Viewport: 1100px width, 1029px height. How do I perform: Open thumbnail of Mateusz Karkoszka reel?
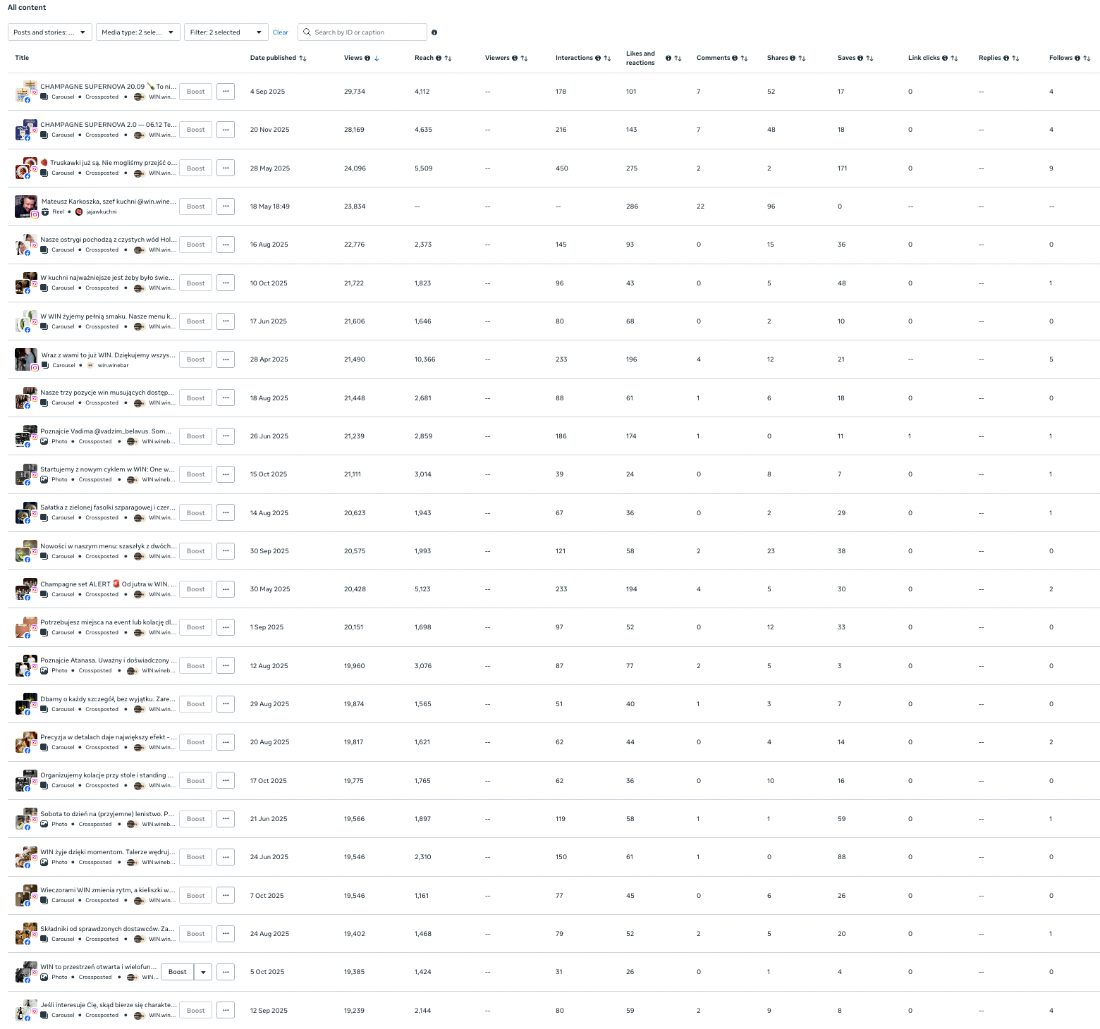point(26,206)
